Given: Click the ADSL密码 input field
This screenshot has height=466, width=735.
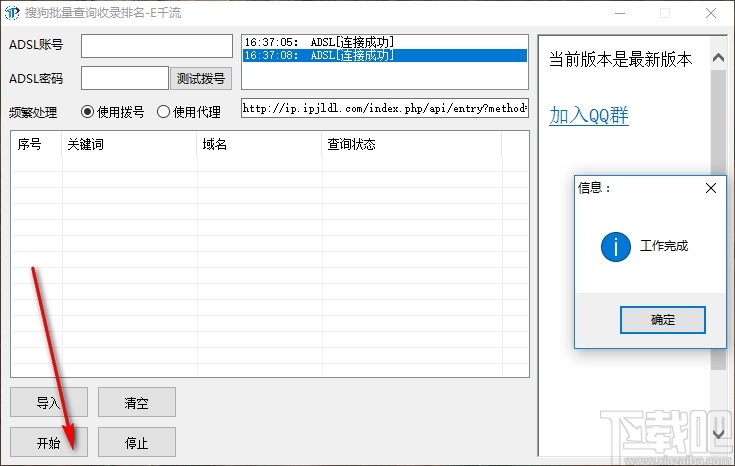Looking at the screenshot, I should coord(125,78).
